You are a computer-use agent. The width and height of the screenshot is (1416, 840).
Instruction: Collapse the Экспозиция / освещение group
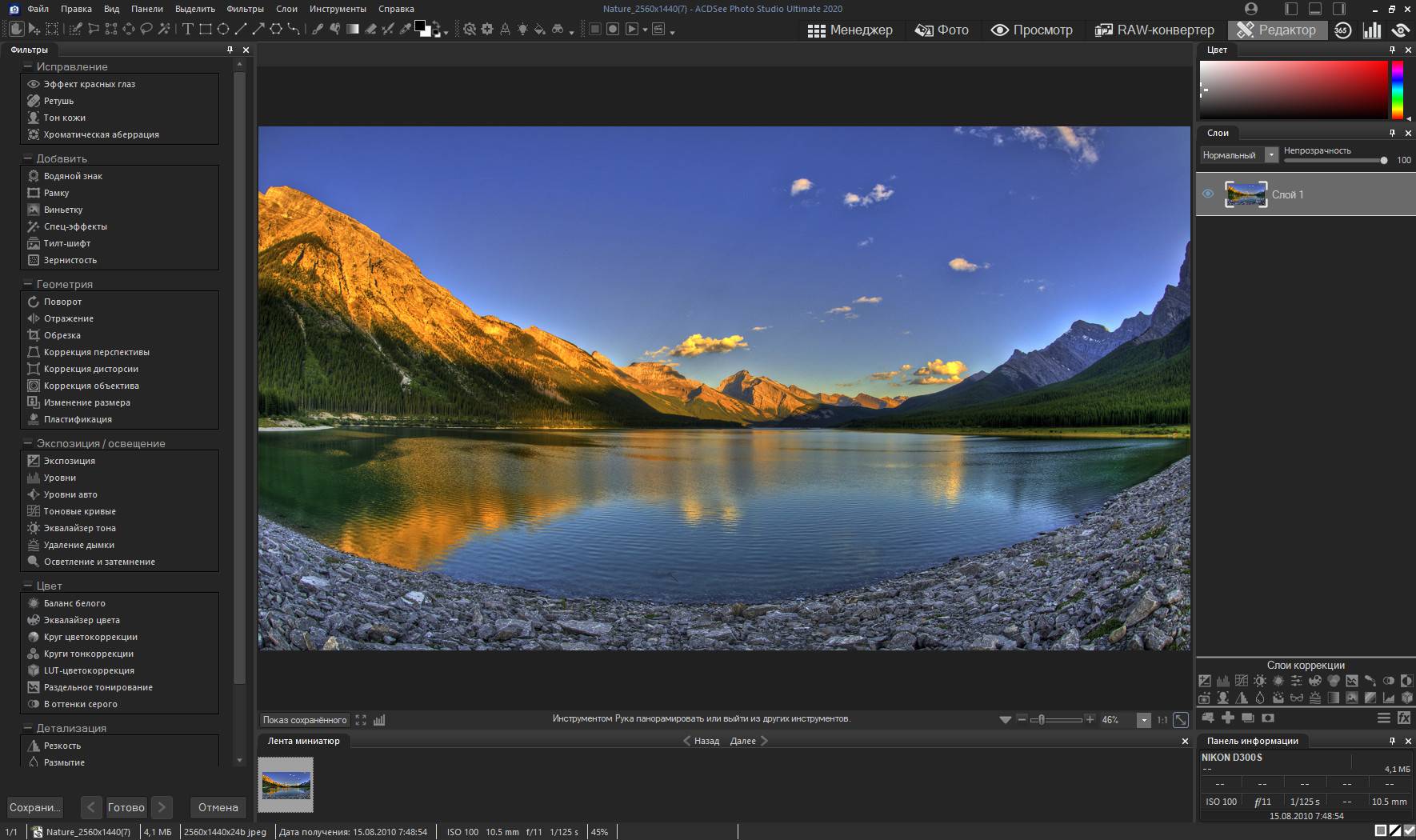tap(28, 443)
